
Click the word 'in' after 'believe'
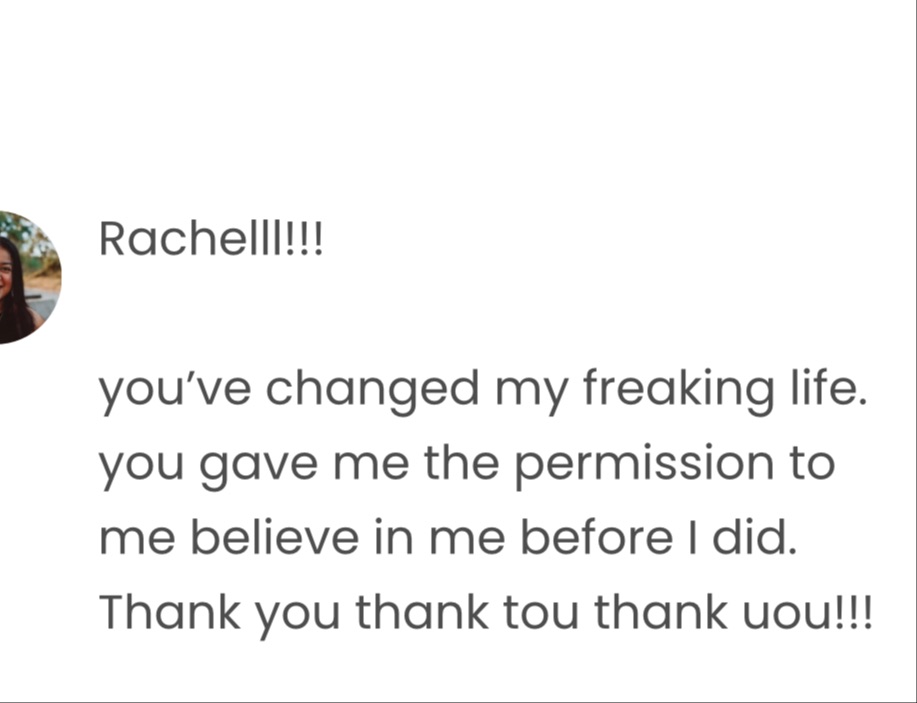pyautogui.click(x=393, y=537)
